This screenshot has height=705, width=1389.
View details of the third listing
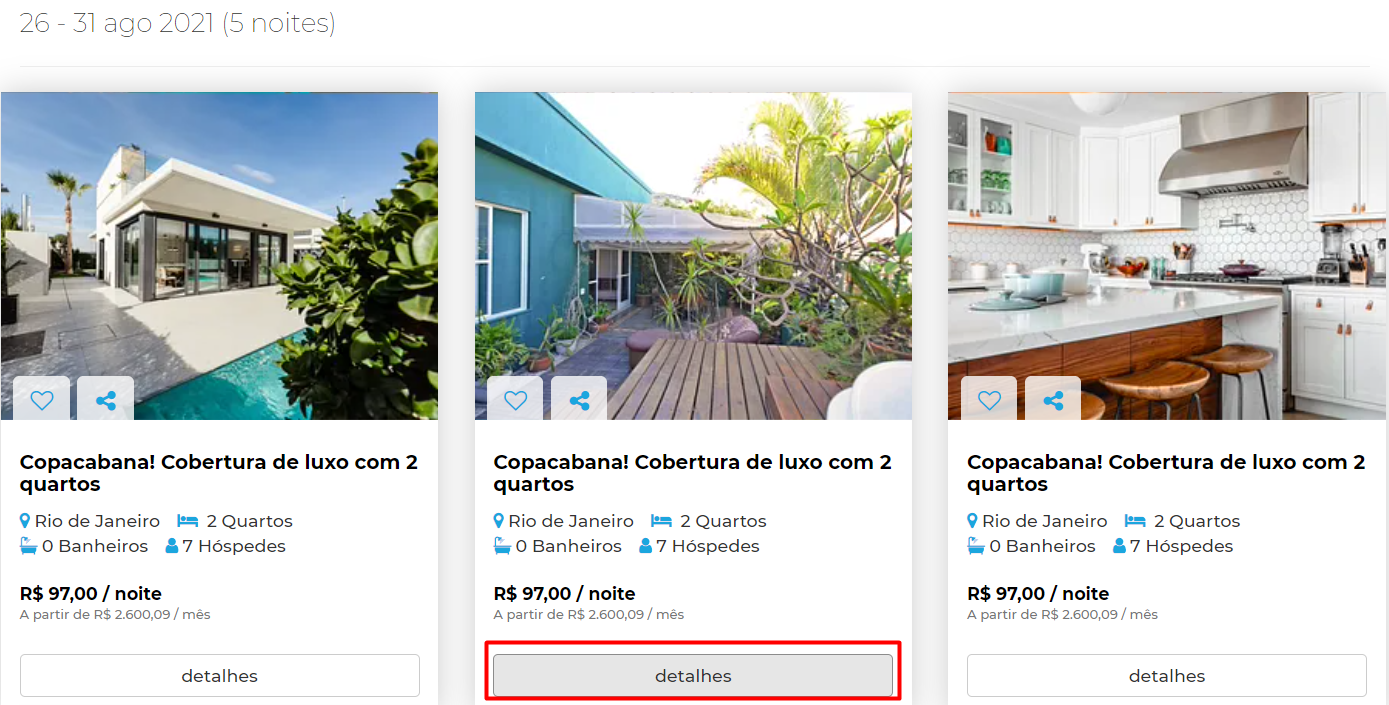tap(1167, 676)
